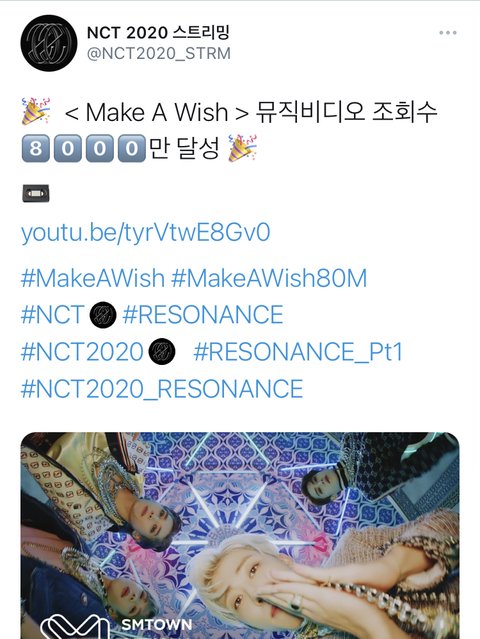Open the #RESONANCE hashtag

click(203, 315)
